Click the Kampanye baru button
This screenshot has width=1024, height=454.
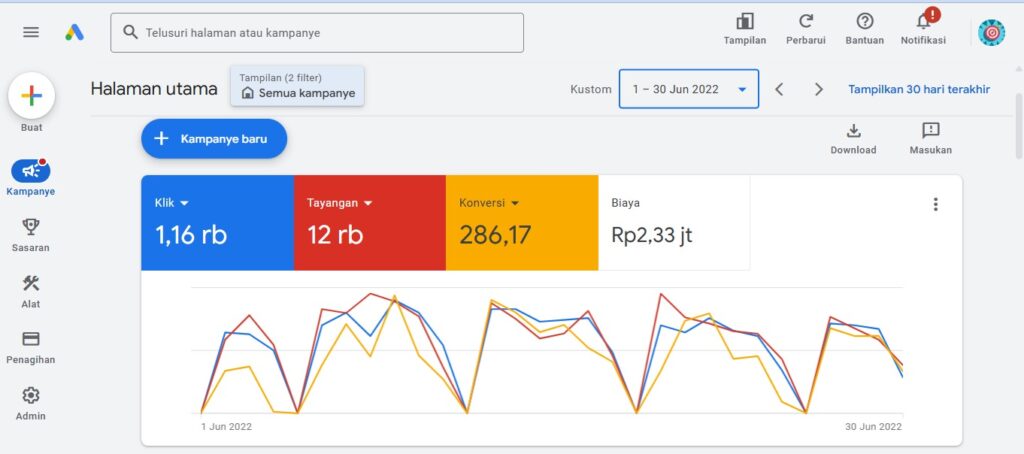pyautogui.click(x=214, y=139)
